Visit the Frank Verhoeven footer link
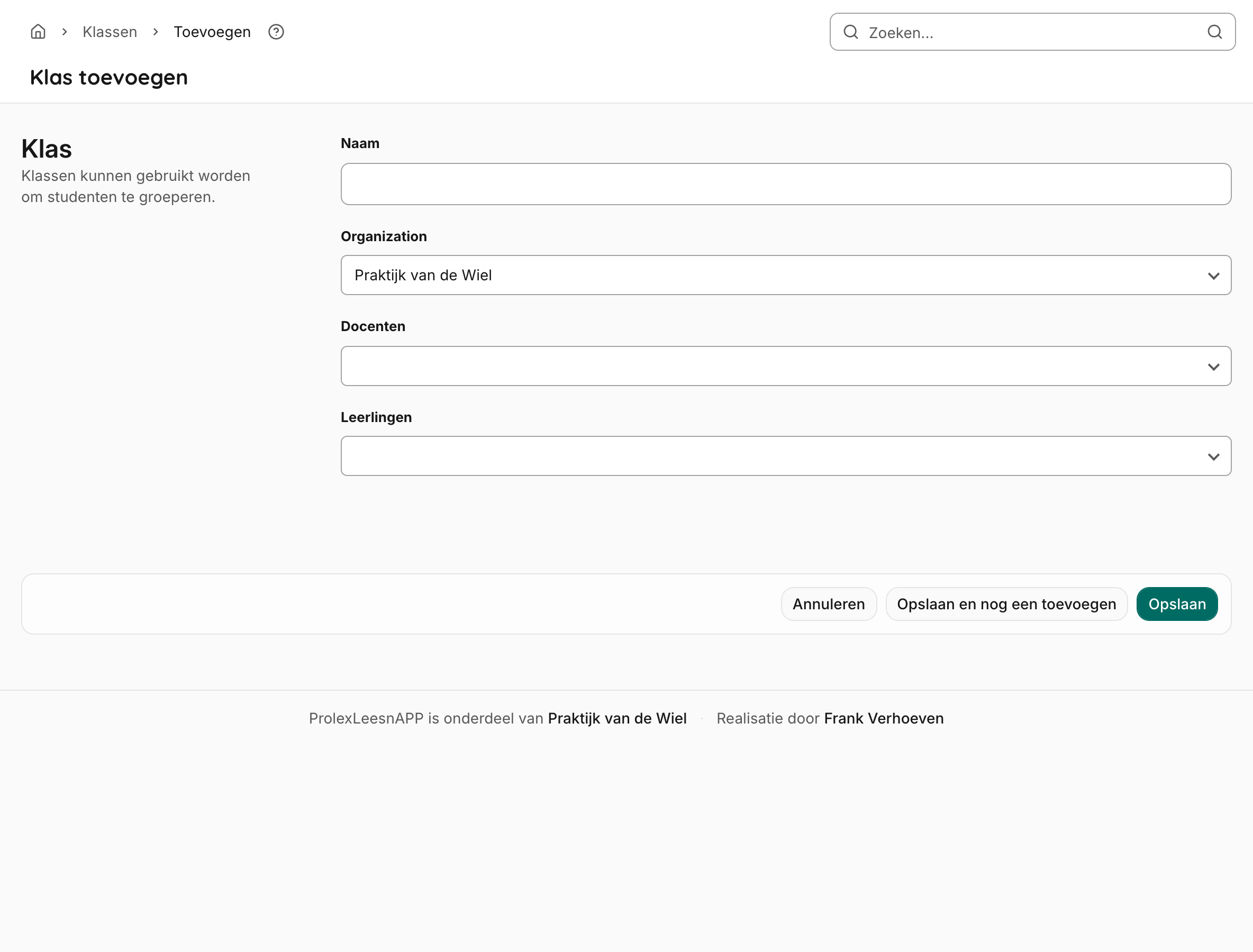 [x=884, y=719]
